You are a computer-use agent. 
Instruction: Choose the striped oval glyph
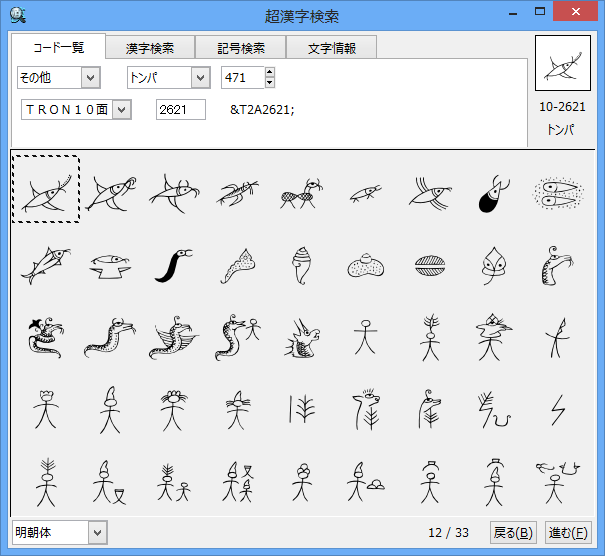tap(431, 266)
